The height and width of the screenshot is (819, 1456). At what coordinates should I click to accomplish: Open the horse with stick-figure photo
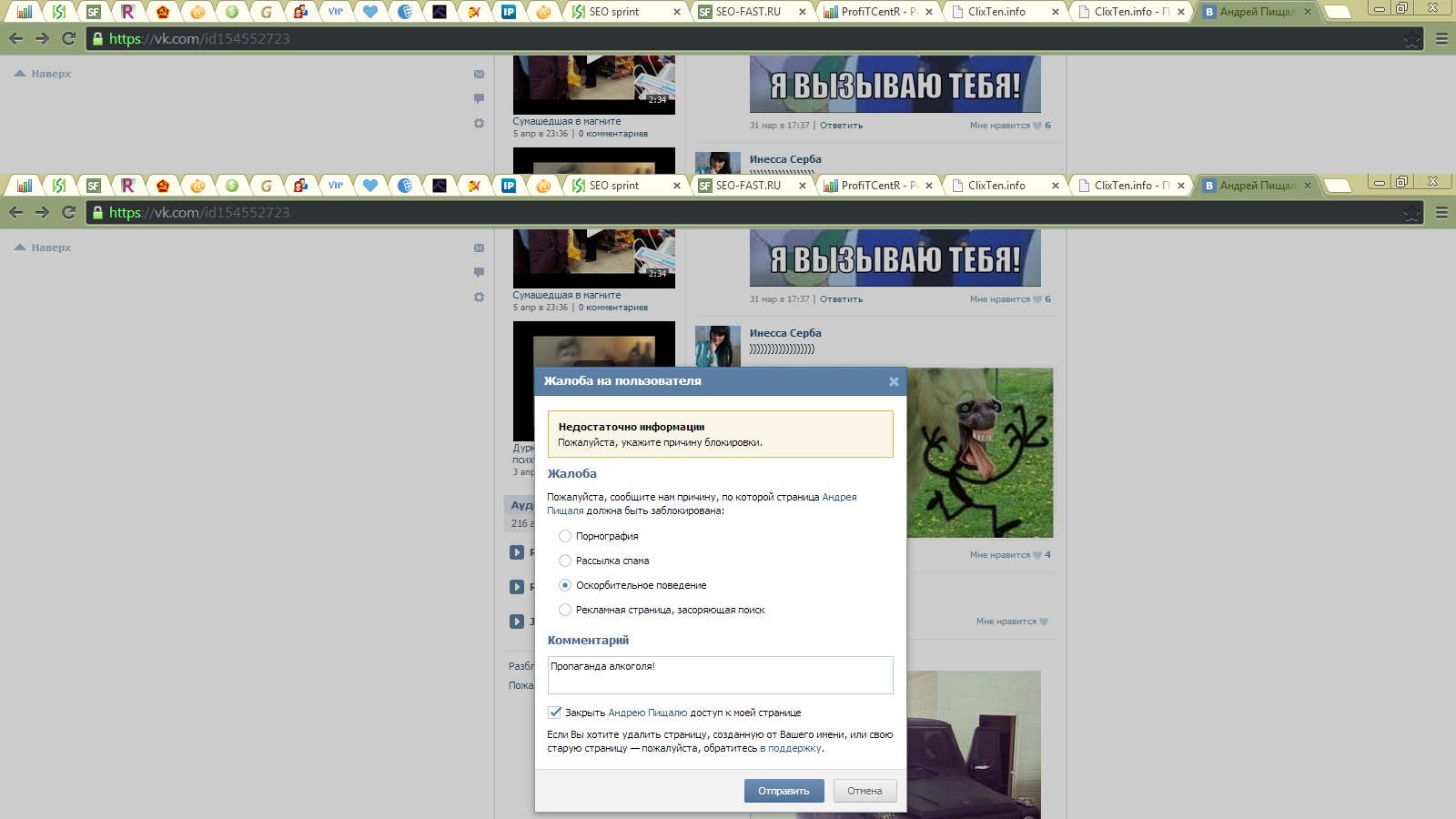(x=979, y=452)
